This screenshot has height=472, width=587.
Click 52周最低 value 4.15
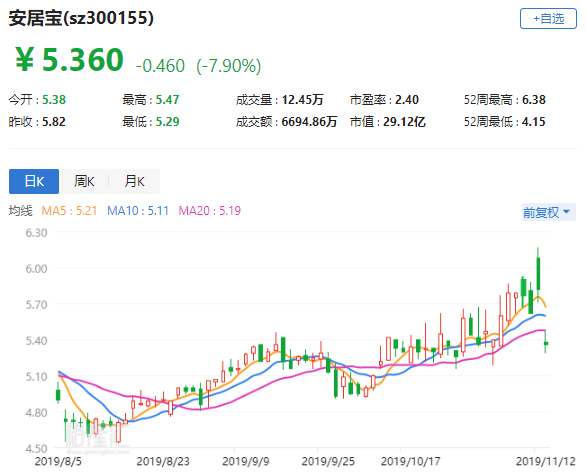(534, 122)
